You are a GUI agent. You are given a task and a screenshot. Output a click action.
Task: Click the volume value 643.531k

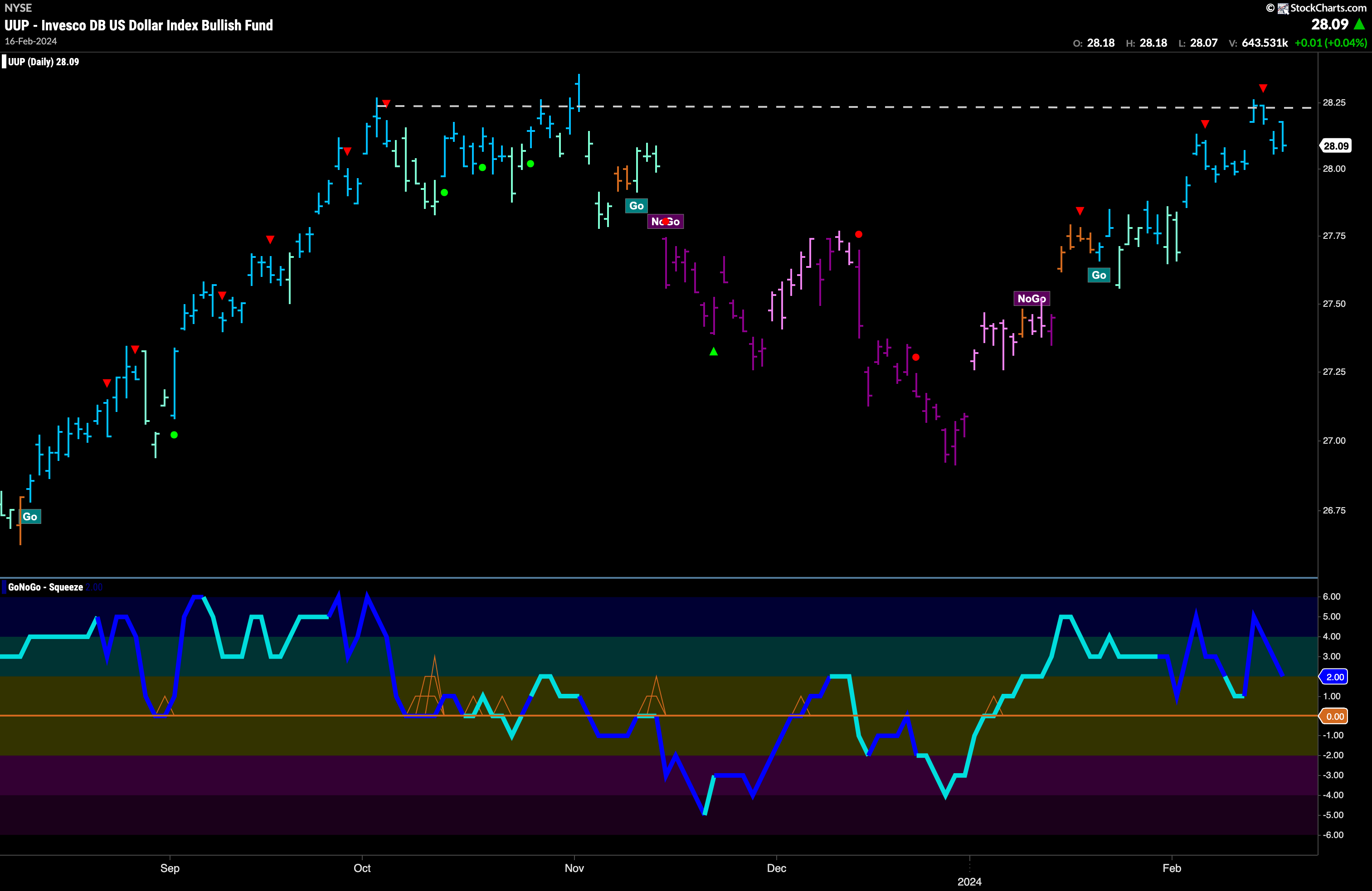click(x=1265, y=43)
